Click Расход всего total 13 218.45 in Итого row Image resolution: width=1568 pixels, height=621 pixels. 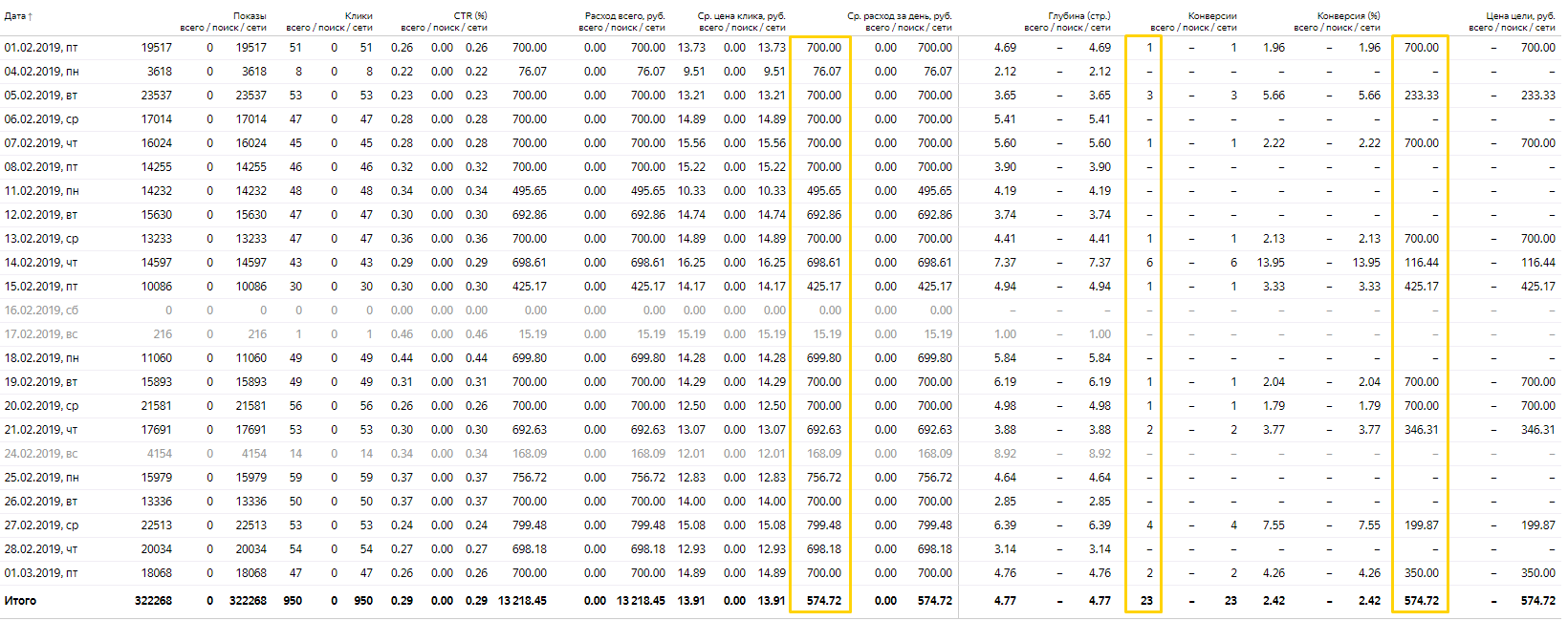point(523,601)
